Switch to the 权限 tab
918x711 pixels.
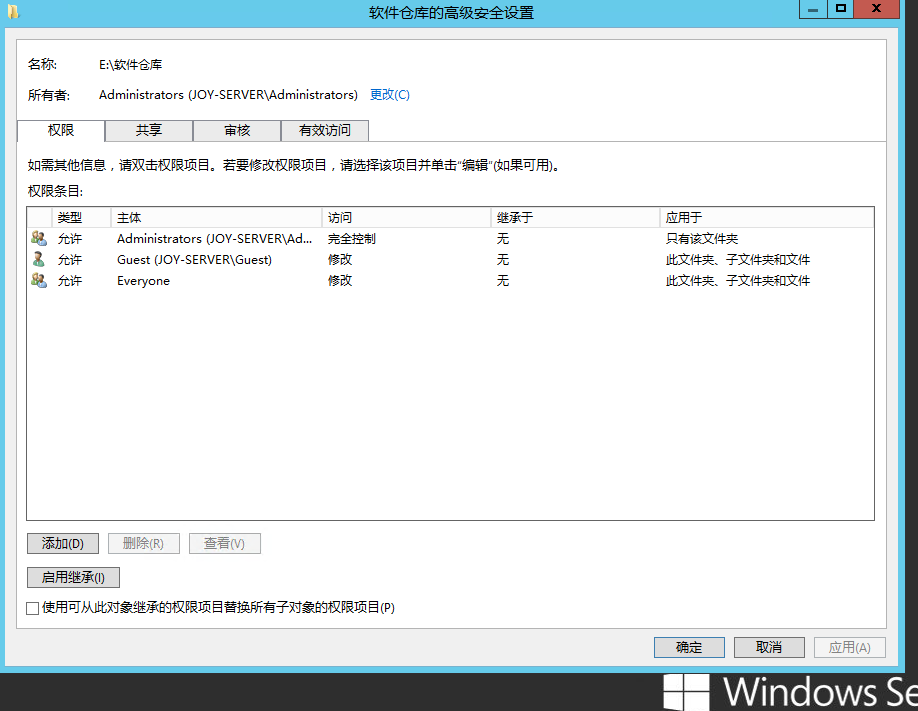61,131
